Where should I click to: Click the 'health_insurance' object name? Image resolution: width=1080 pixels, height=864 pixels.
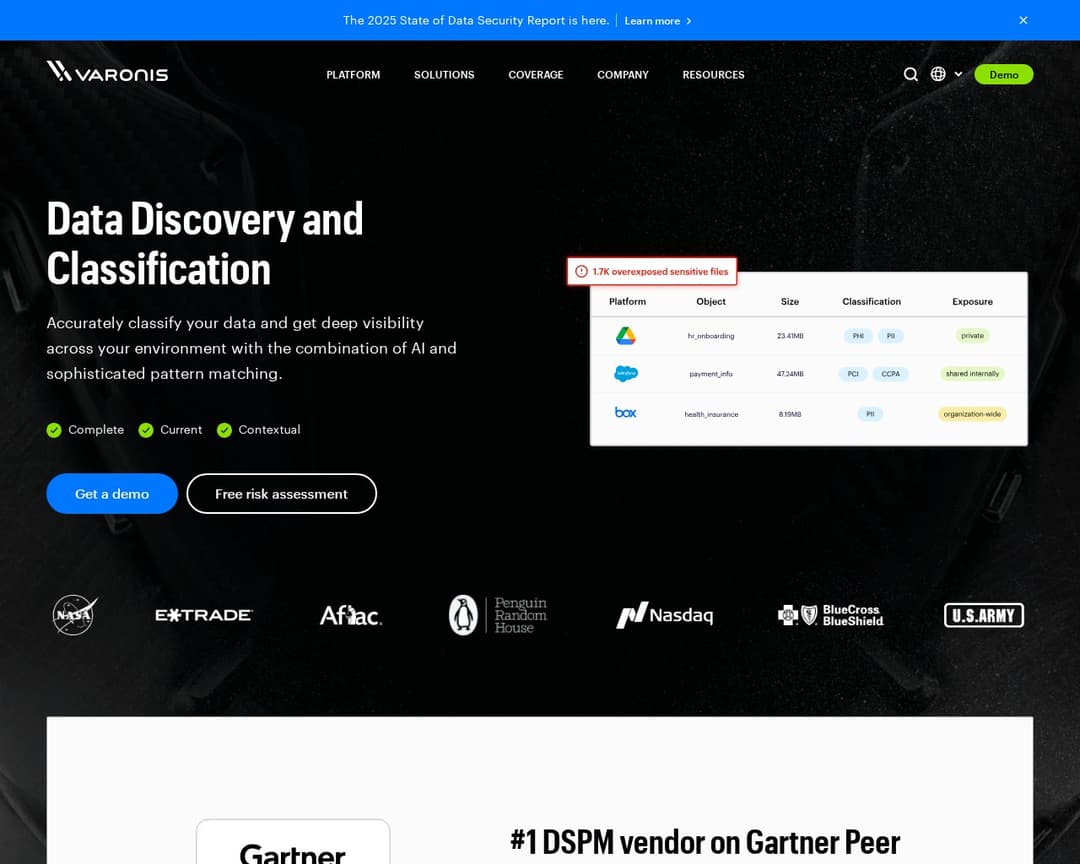pos(712,414)
